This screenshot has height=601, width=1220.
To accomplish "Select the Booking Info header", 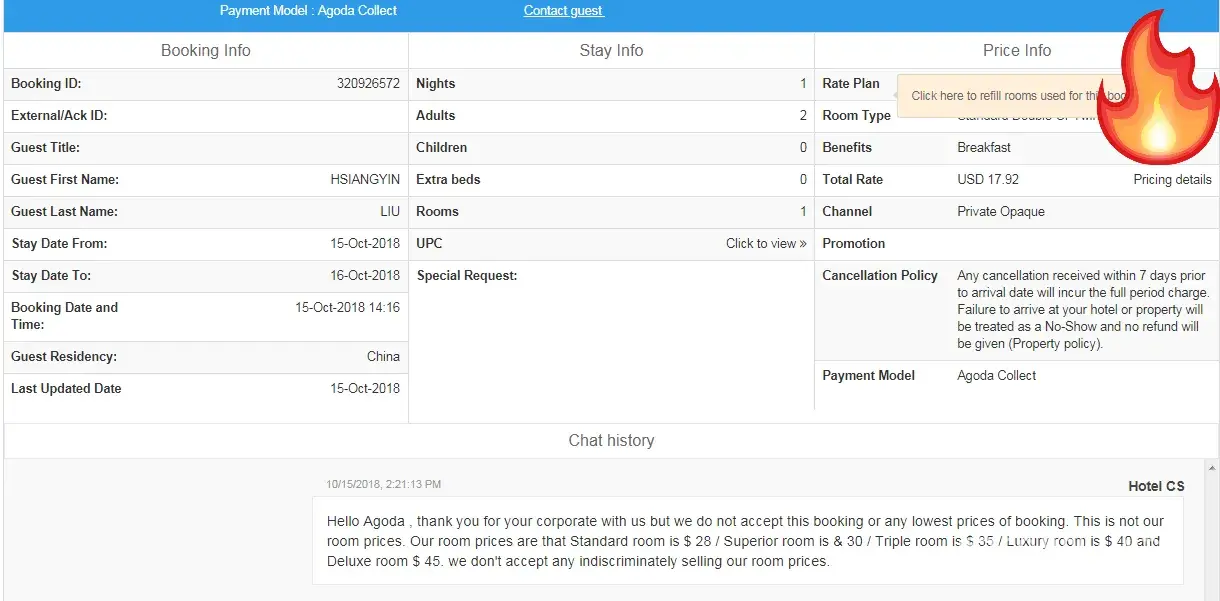I will (x=206, y=51).
